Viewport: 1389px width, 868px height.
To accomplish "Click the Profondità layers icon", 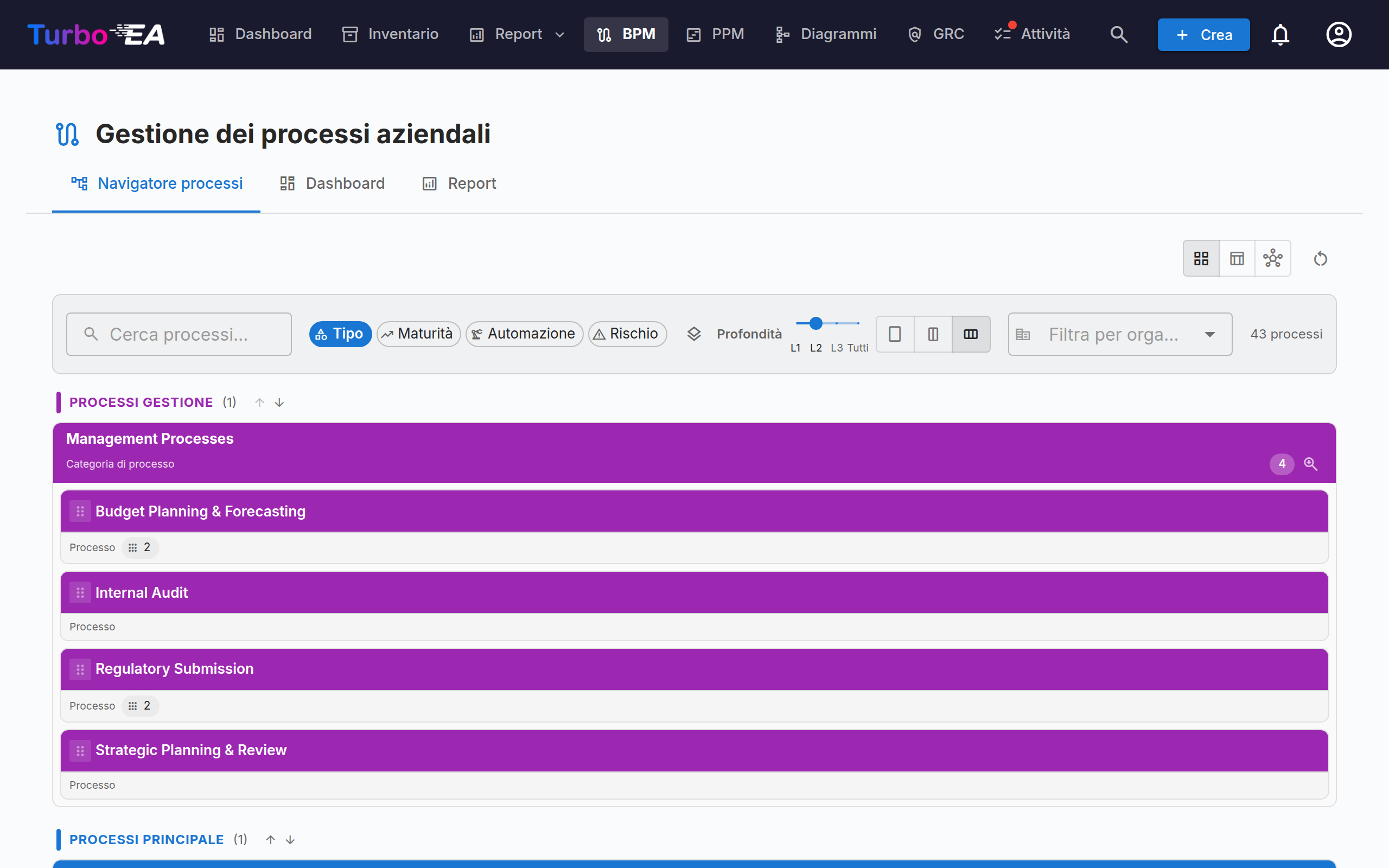I will 694,334.
